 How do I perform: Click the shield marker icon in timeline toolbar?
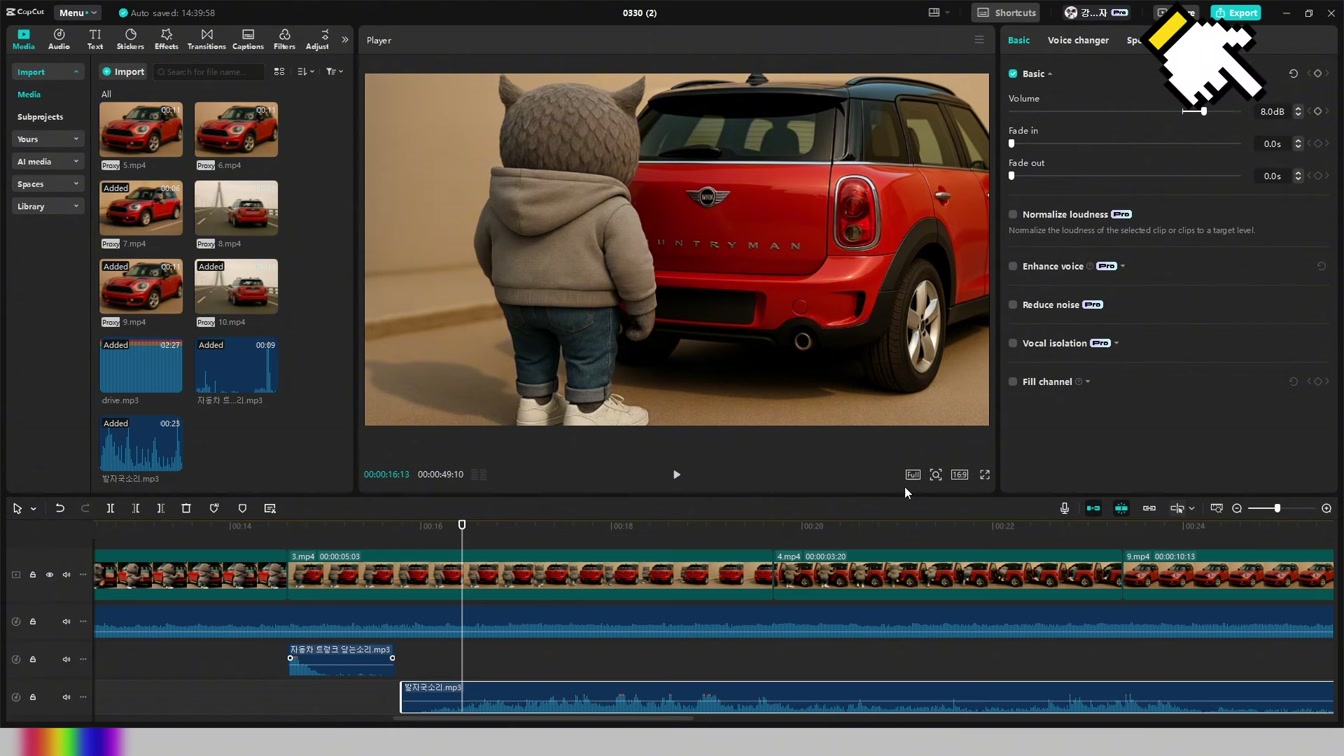coord(214,509)
